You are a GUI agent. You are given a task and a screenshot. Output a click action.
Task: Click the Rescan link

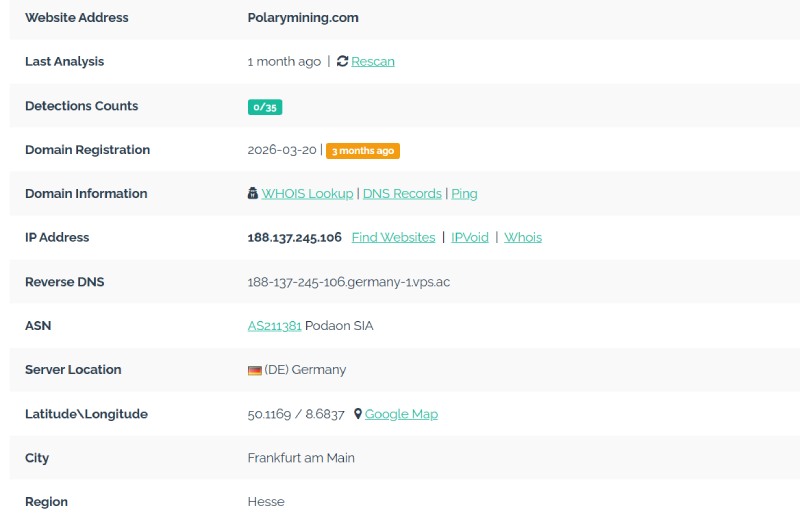373,61
